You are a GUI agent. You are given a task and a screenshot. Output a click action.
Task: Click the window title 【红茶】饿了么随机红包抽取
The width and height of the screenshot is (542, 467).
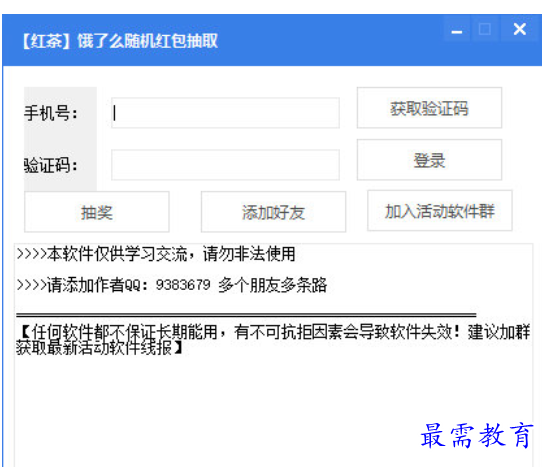(120, 41)
